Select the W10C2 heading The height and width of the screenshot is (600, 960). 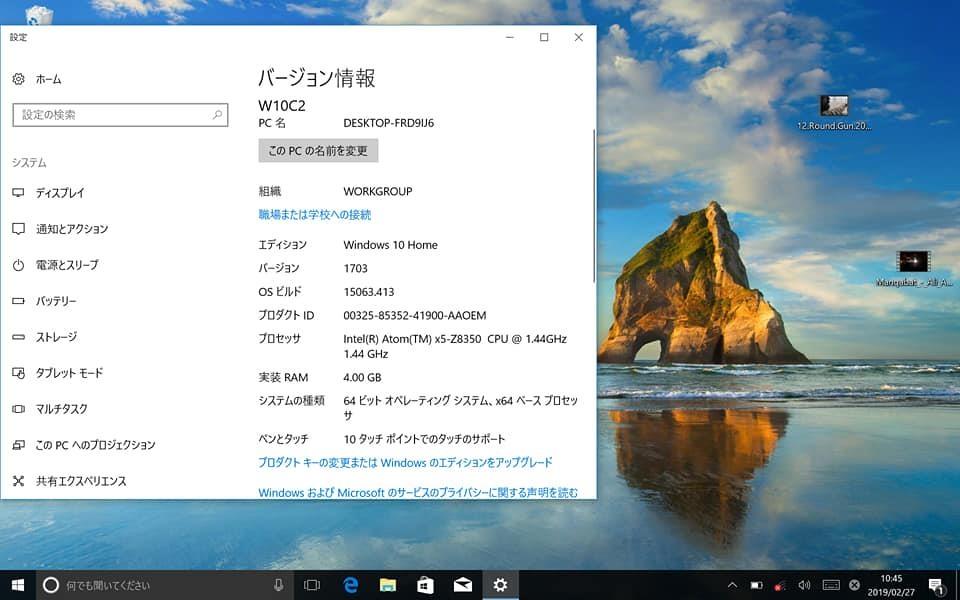tap(282, 105)
